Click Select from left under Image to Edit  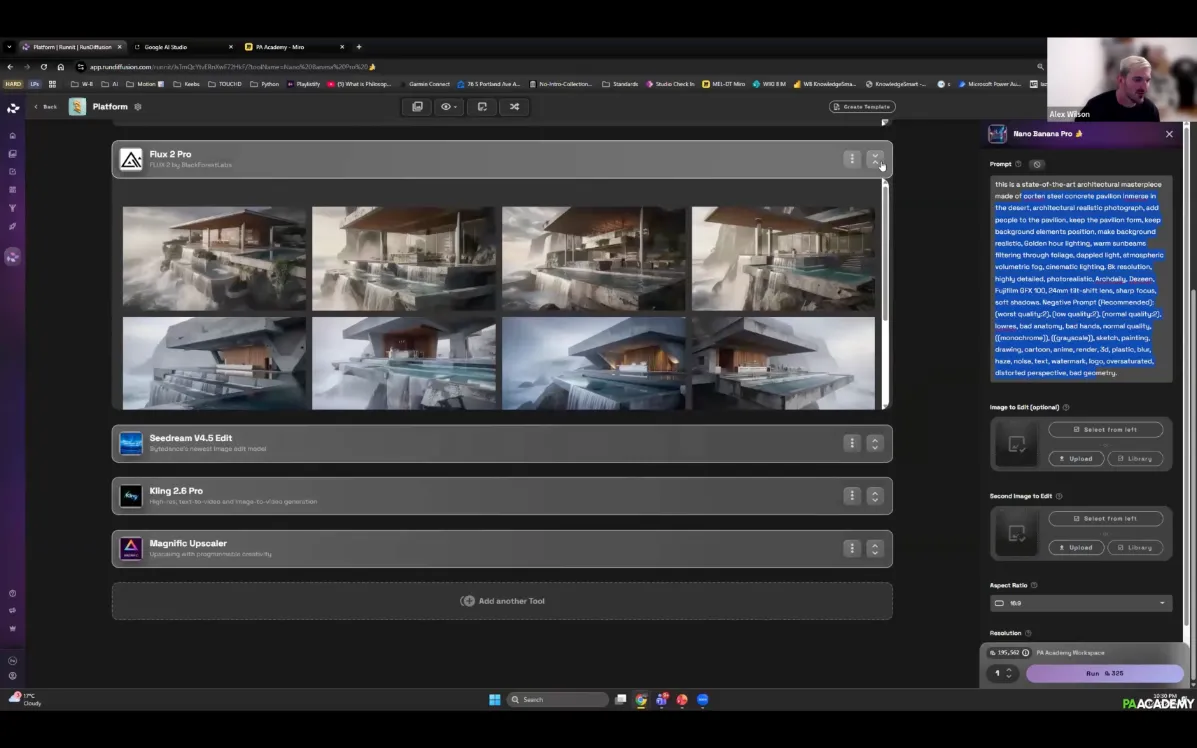click(1105, 430)
